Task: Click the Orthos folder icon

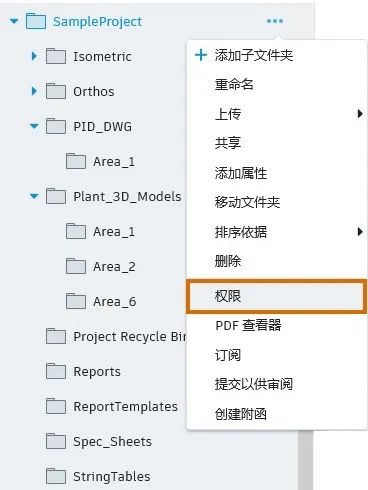Action: point(56,91)
